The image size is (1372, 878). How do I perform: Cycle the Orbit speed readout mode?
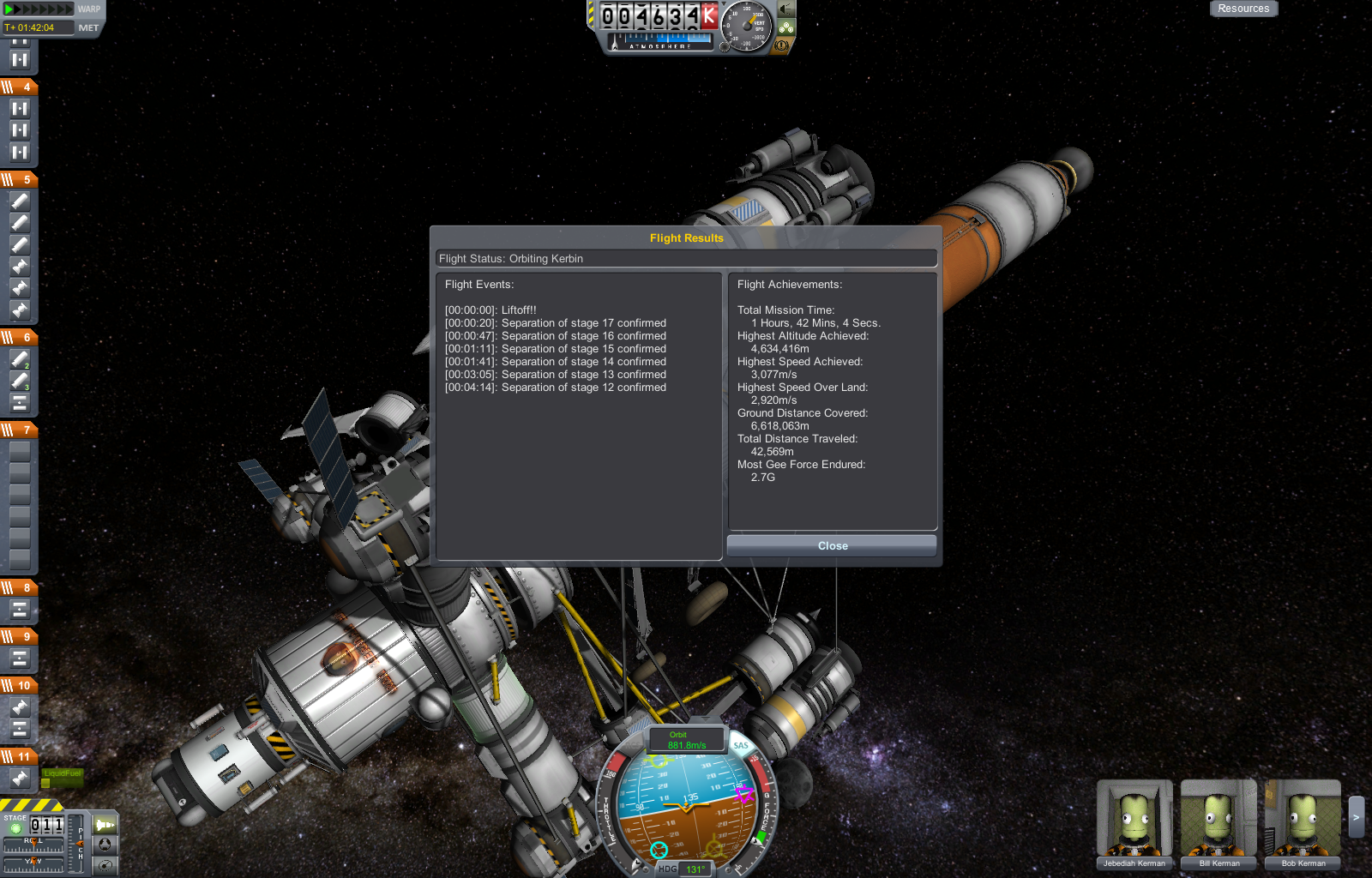tap(687, 740)
